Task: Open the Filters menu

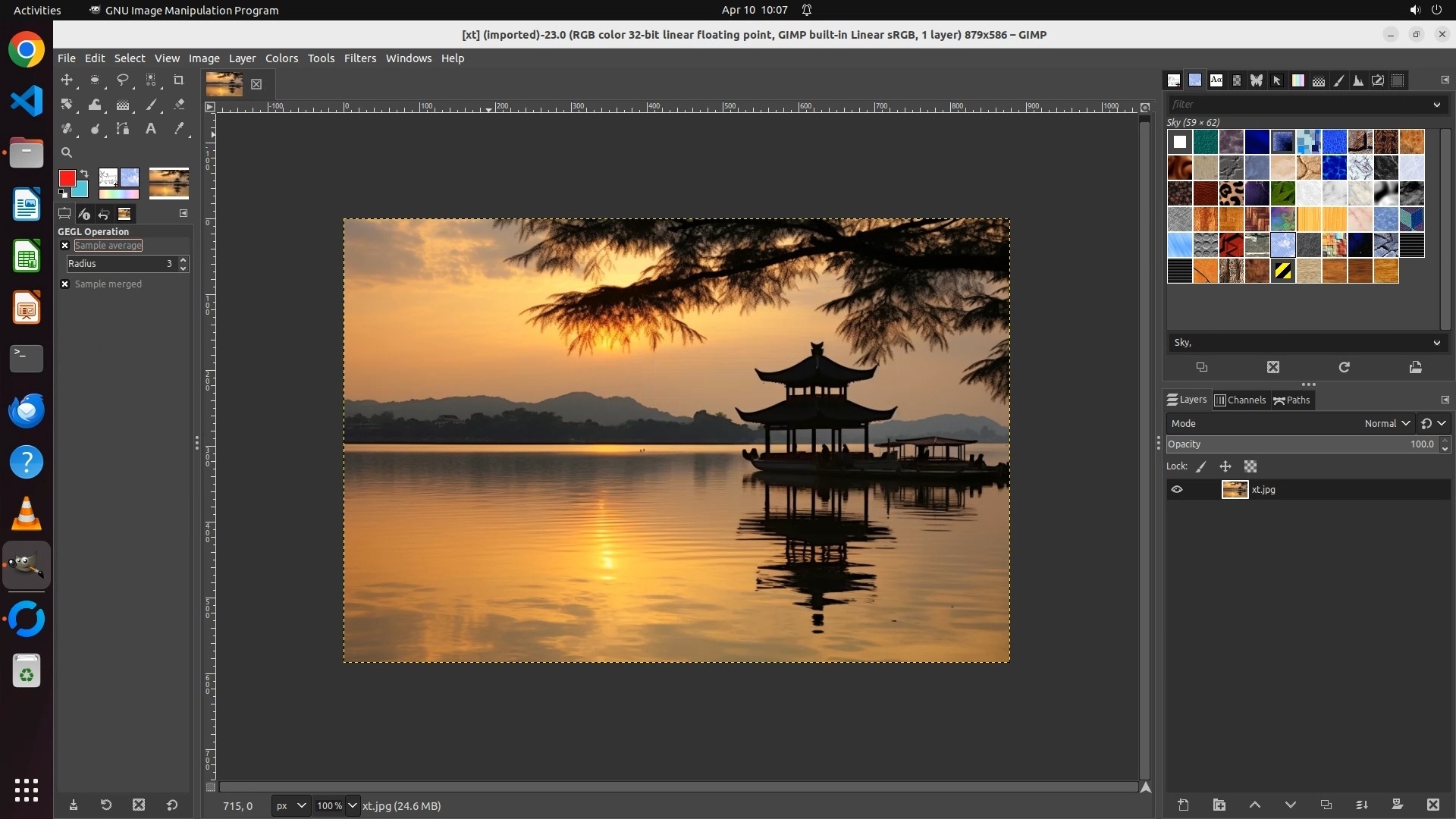Action: (359, 58)
